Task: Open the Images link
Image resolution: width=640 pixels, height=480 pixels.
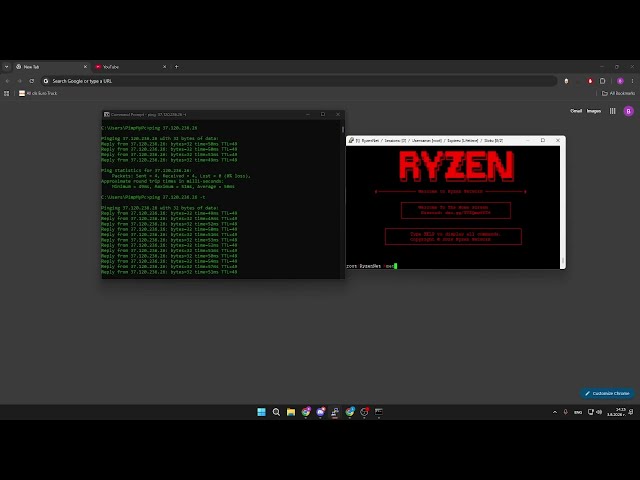Action: tap(593, 111)
